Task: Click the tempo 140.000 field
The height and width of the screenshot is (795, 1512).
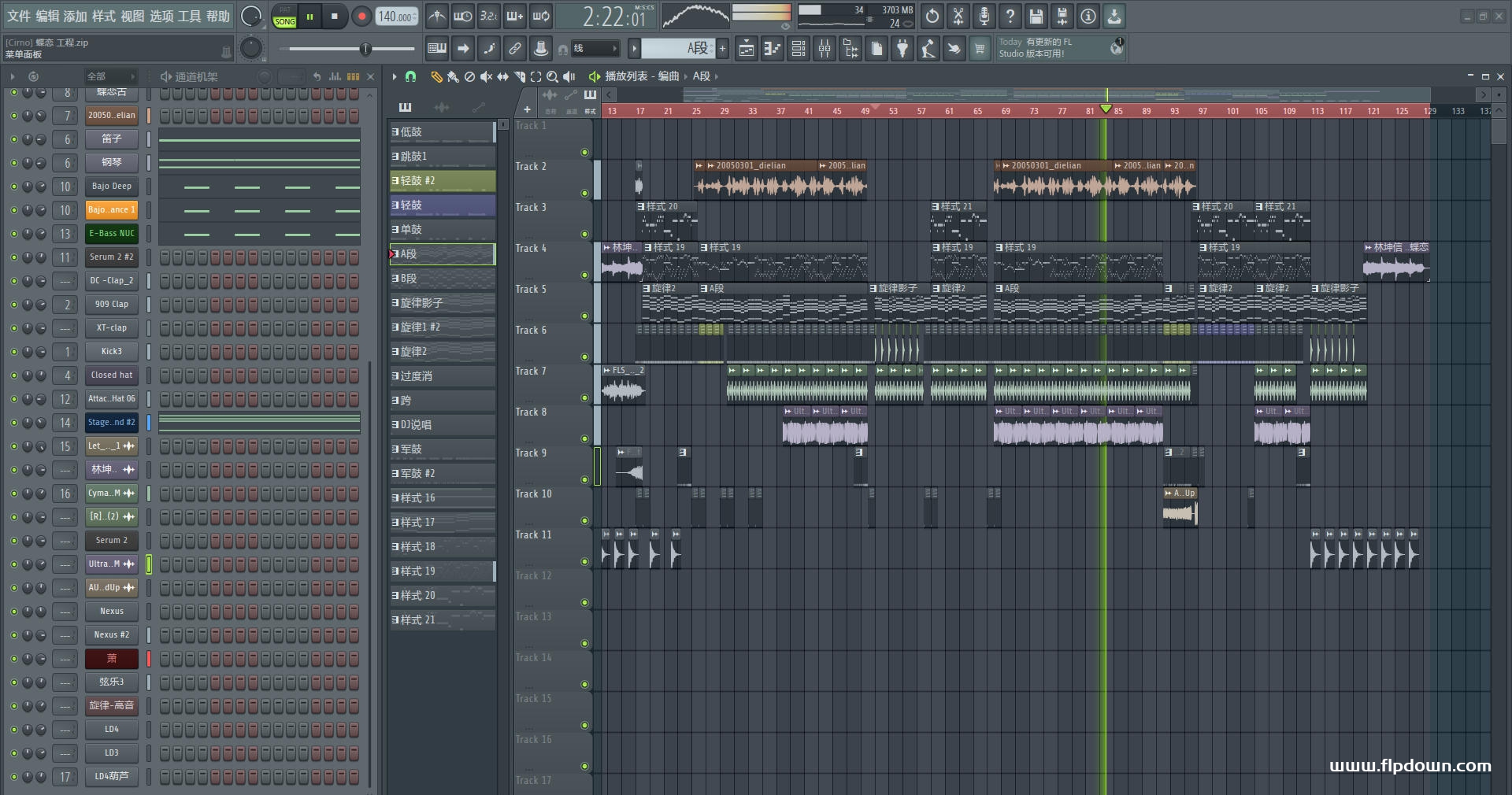Action: pos(398,17)
